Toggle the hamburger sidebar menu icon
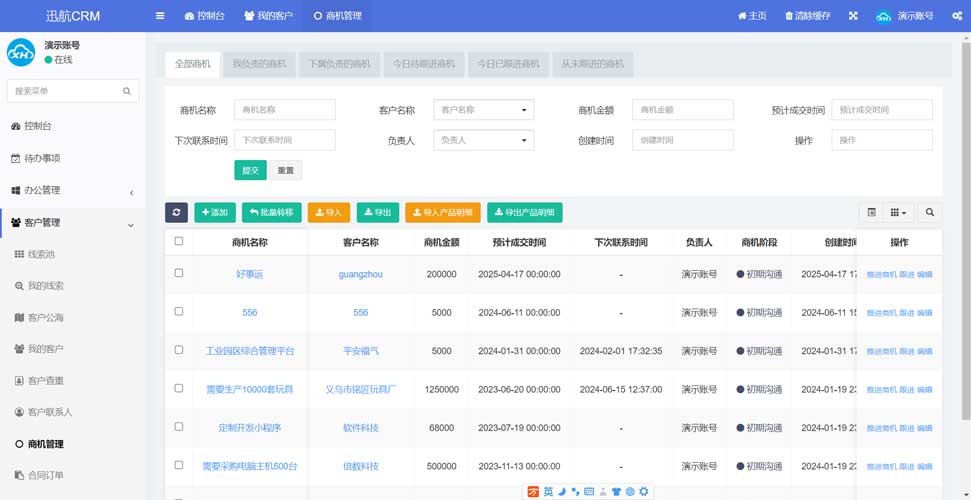 pyautogui.click(x=160, y=16)
